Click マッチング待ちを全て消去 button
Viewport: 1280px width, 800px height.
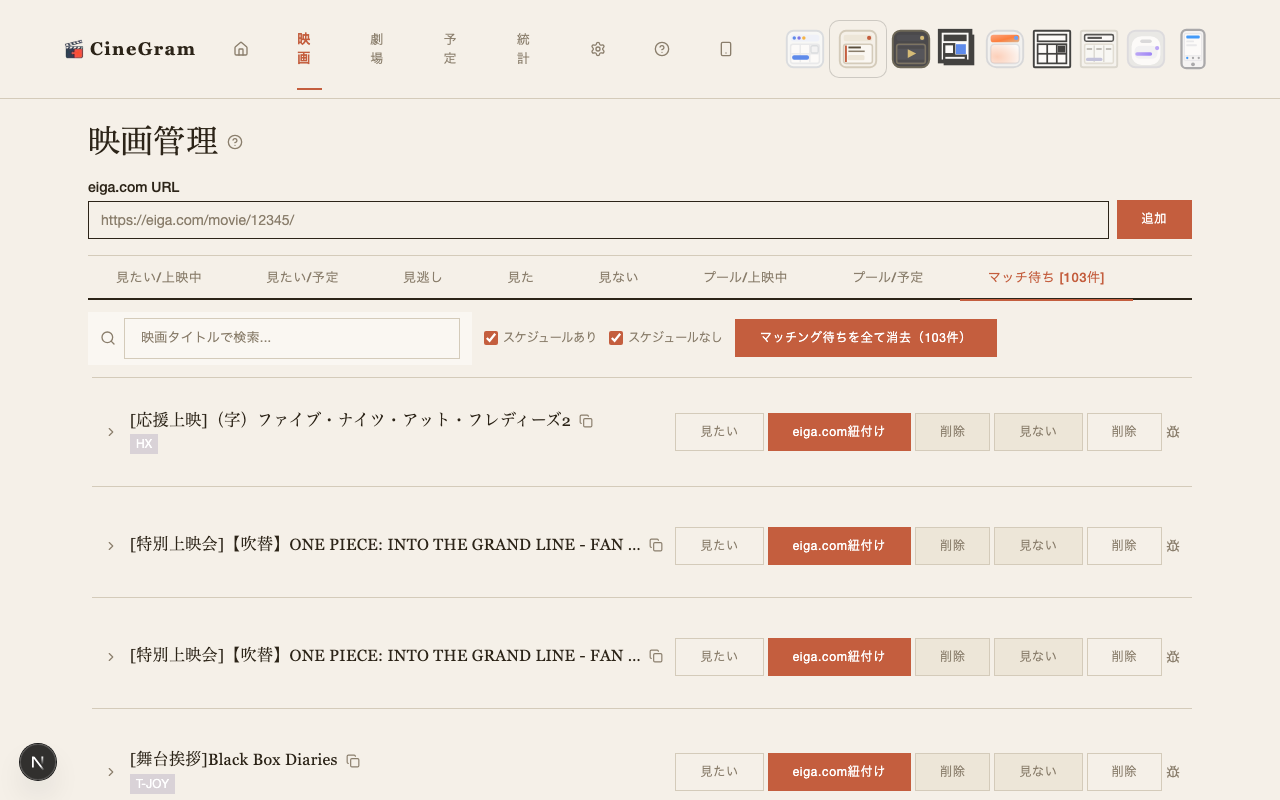coord(865,338)
